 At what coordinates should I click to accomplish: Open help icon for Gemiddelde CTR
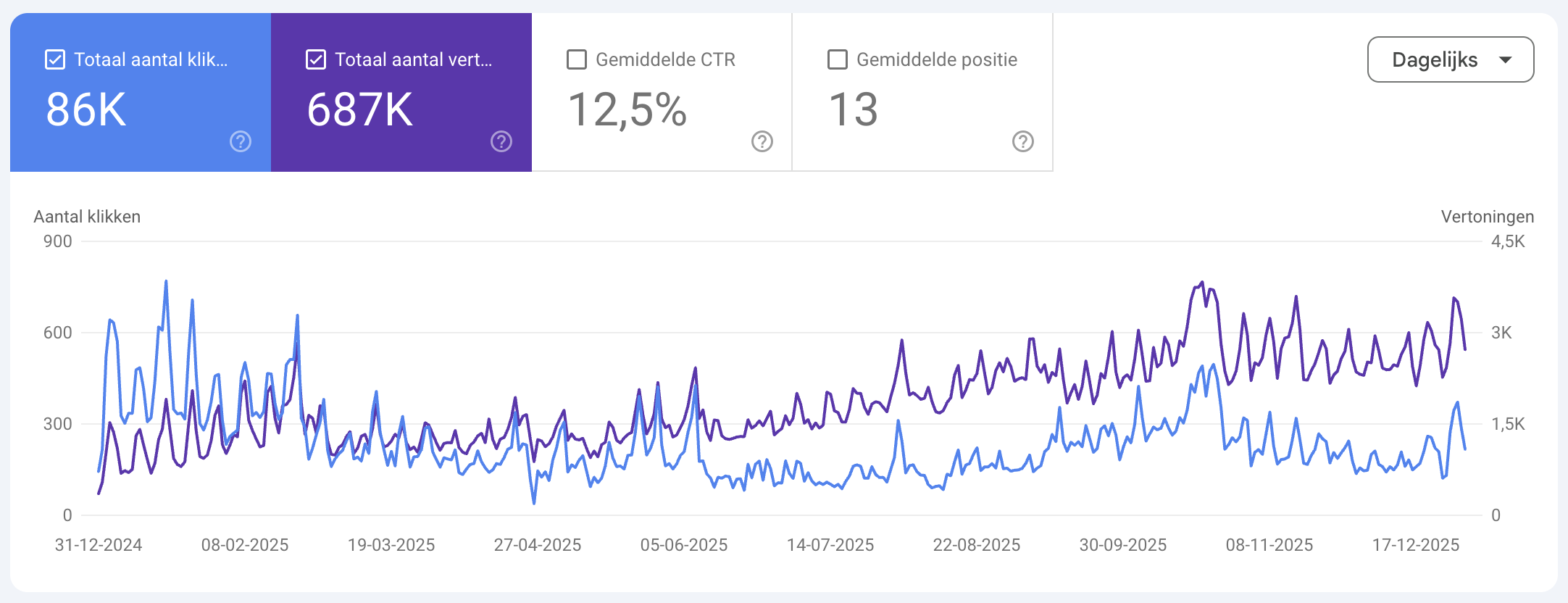(x=762, y=141)
